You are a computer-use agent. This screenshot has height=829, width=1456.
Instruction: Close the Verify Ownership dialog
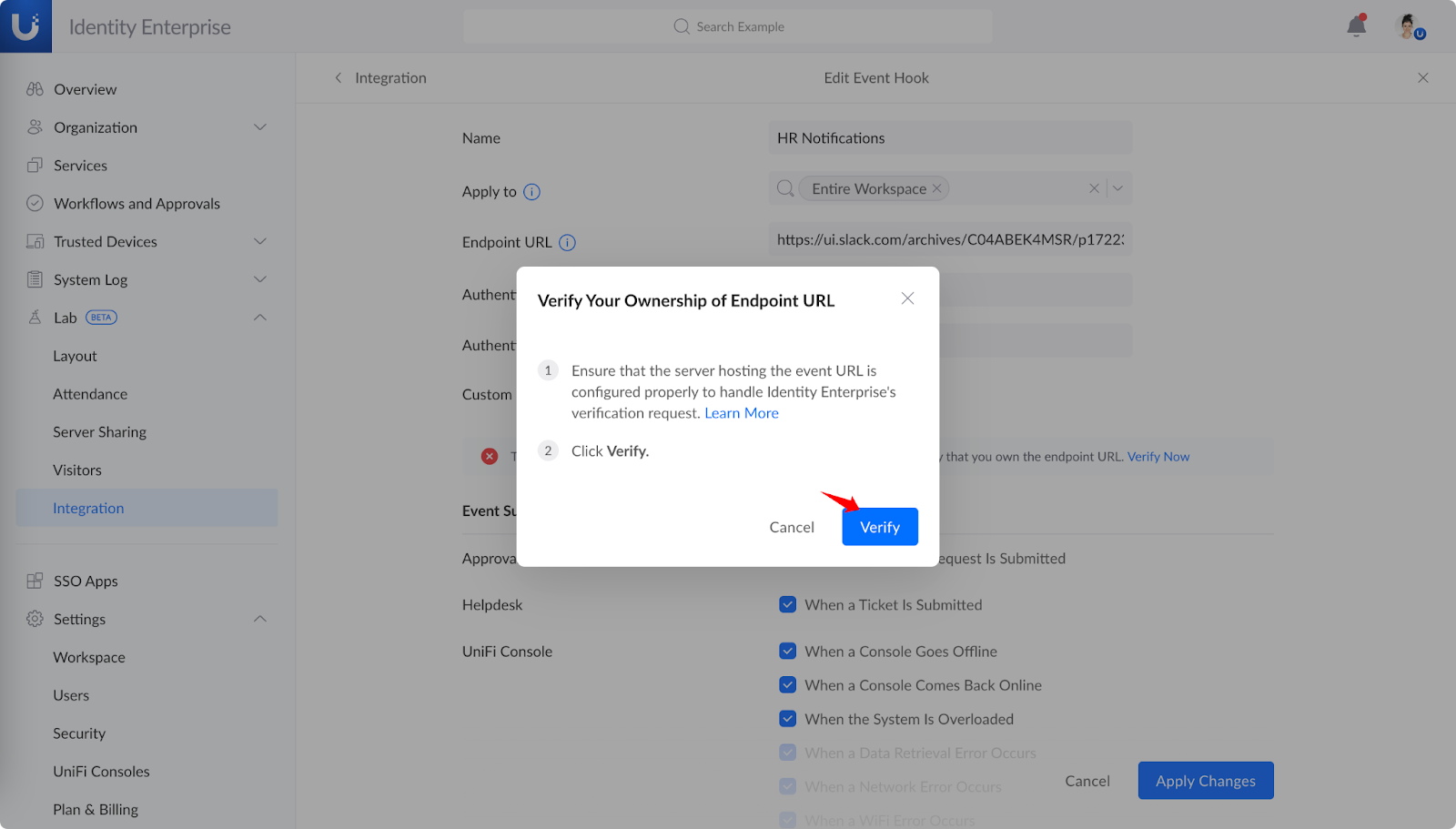907,298
